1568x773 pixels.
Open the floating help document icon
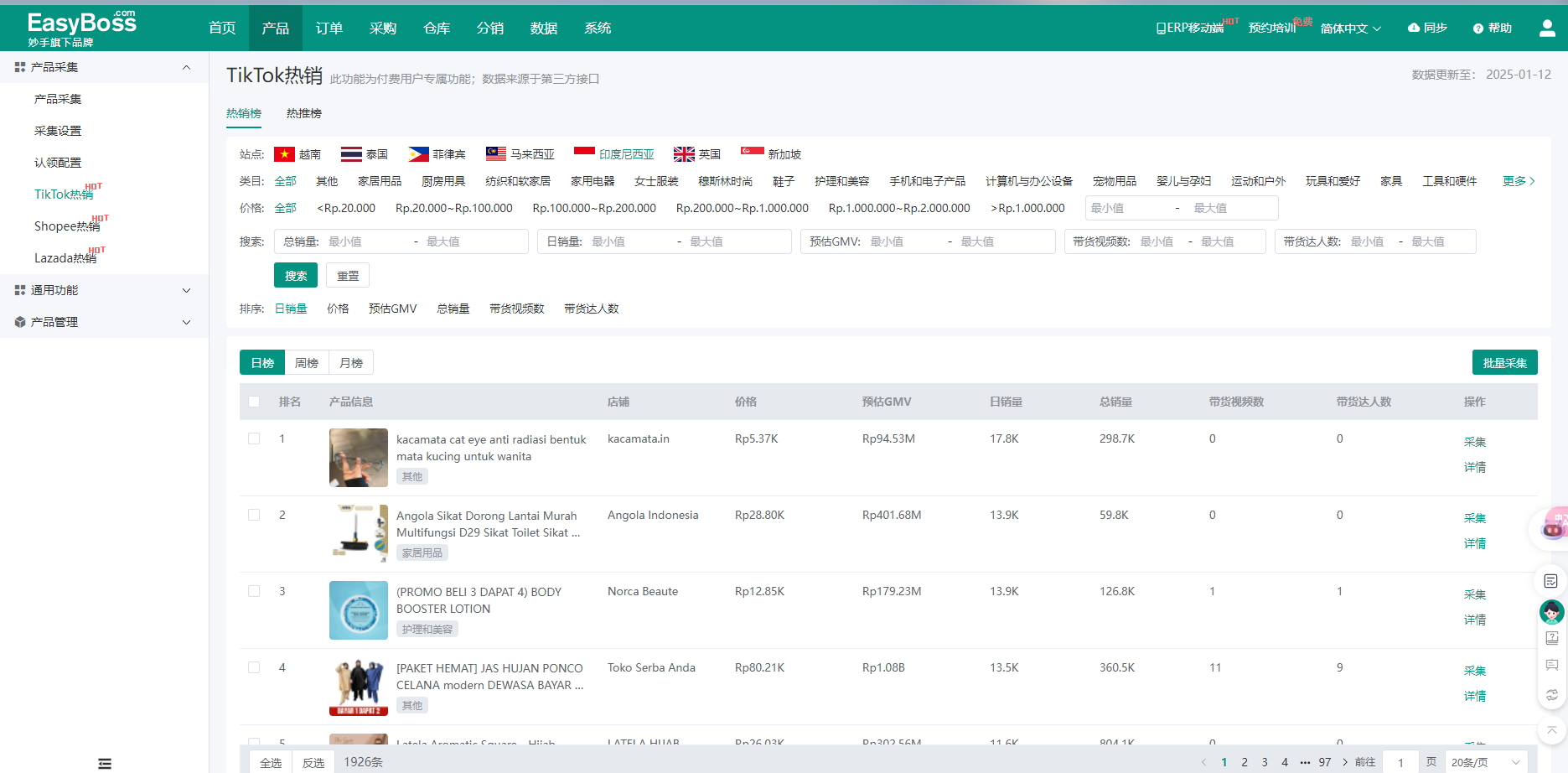tap(1551, 638)
